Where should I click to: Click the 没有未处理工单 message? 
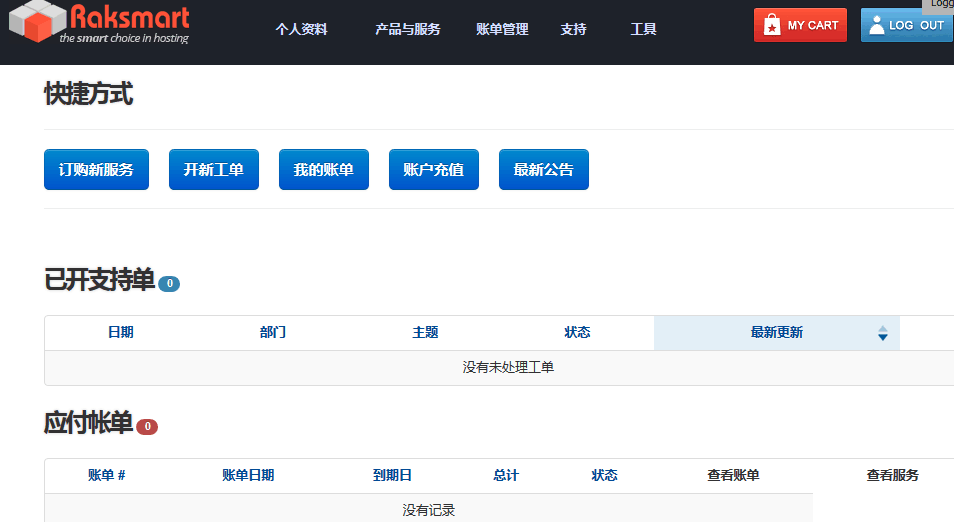coord(508,367)
